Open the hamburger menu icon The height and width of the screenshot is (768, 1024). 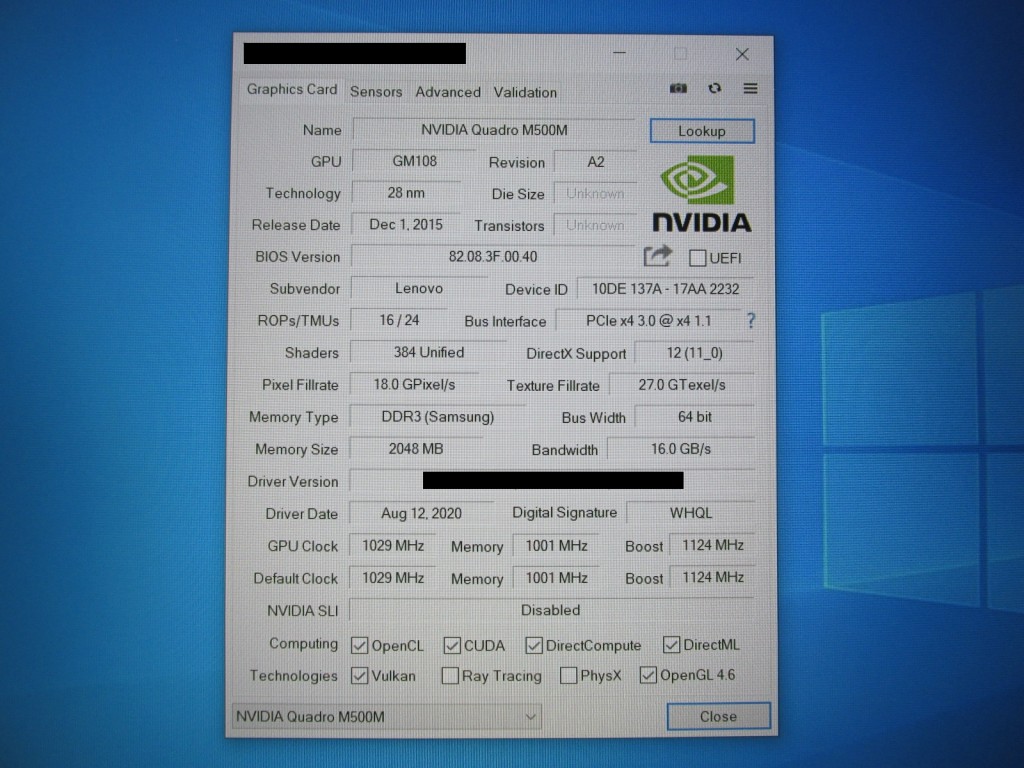point(750,88)
